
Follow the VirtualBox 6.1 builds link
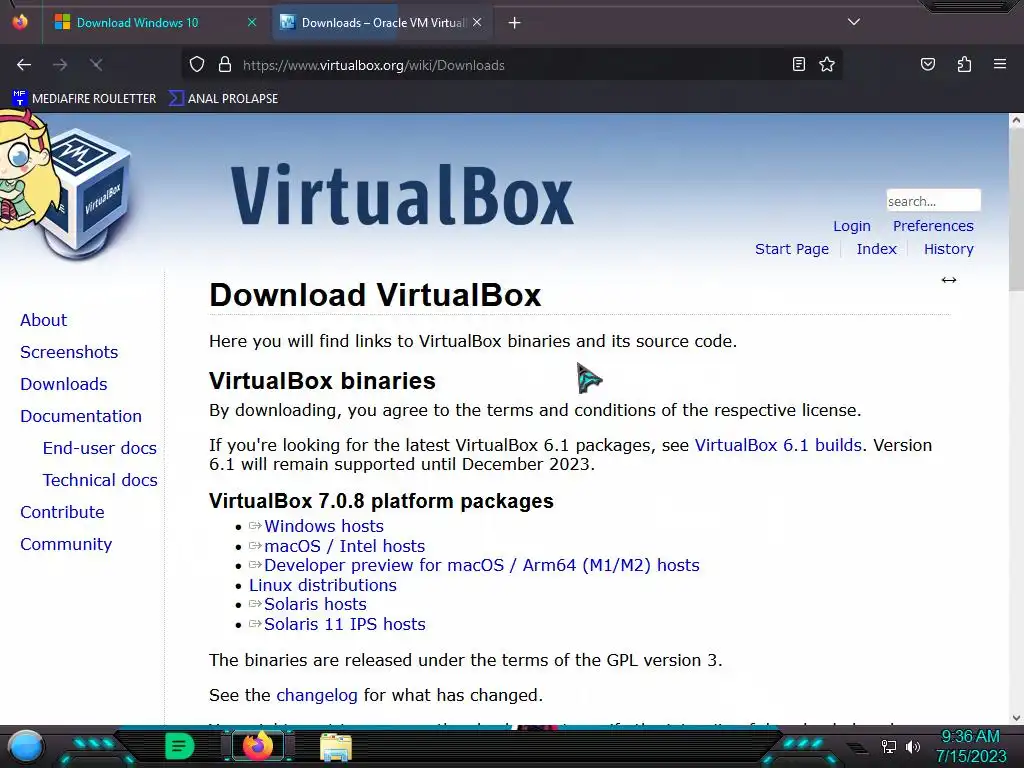click(778, 445)
